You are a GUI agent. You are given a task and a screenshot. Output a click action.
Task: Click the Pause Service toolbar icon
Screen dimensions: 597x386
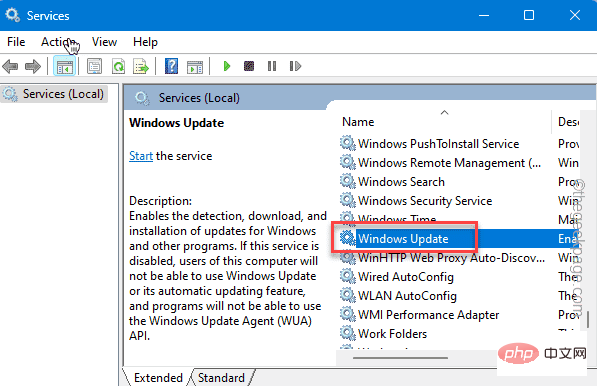click(272, 66)
